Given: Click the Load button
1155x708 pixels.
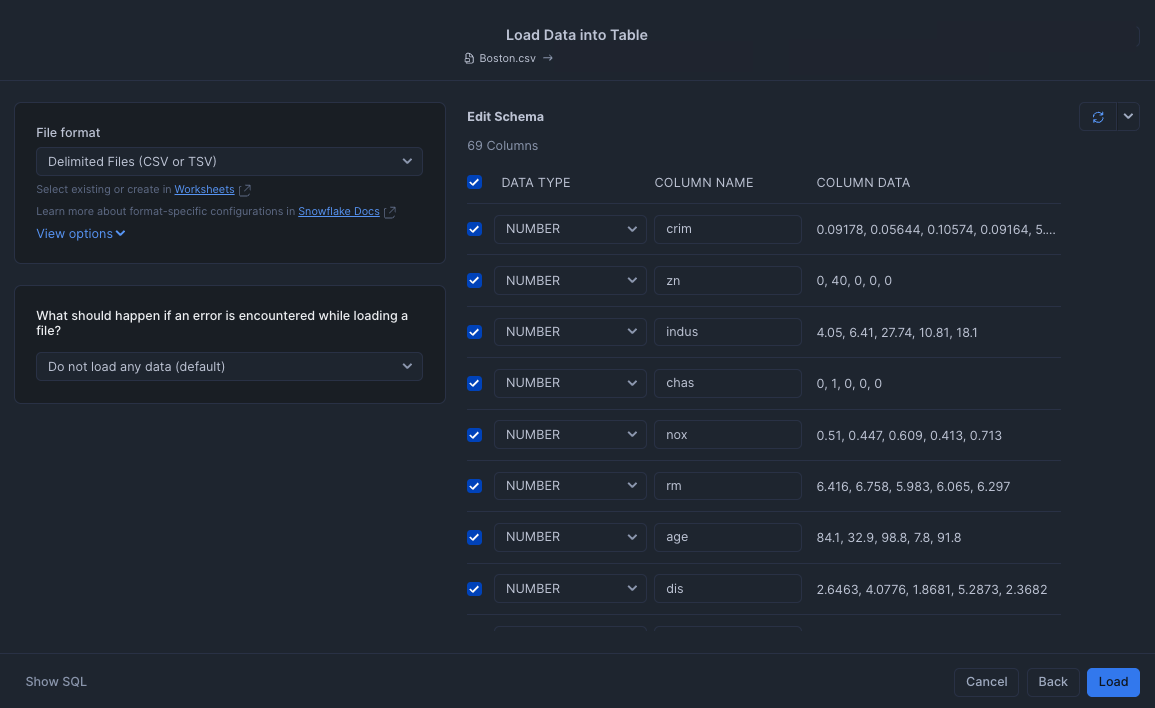Looking at the screenshot, I should [1113, 681].
